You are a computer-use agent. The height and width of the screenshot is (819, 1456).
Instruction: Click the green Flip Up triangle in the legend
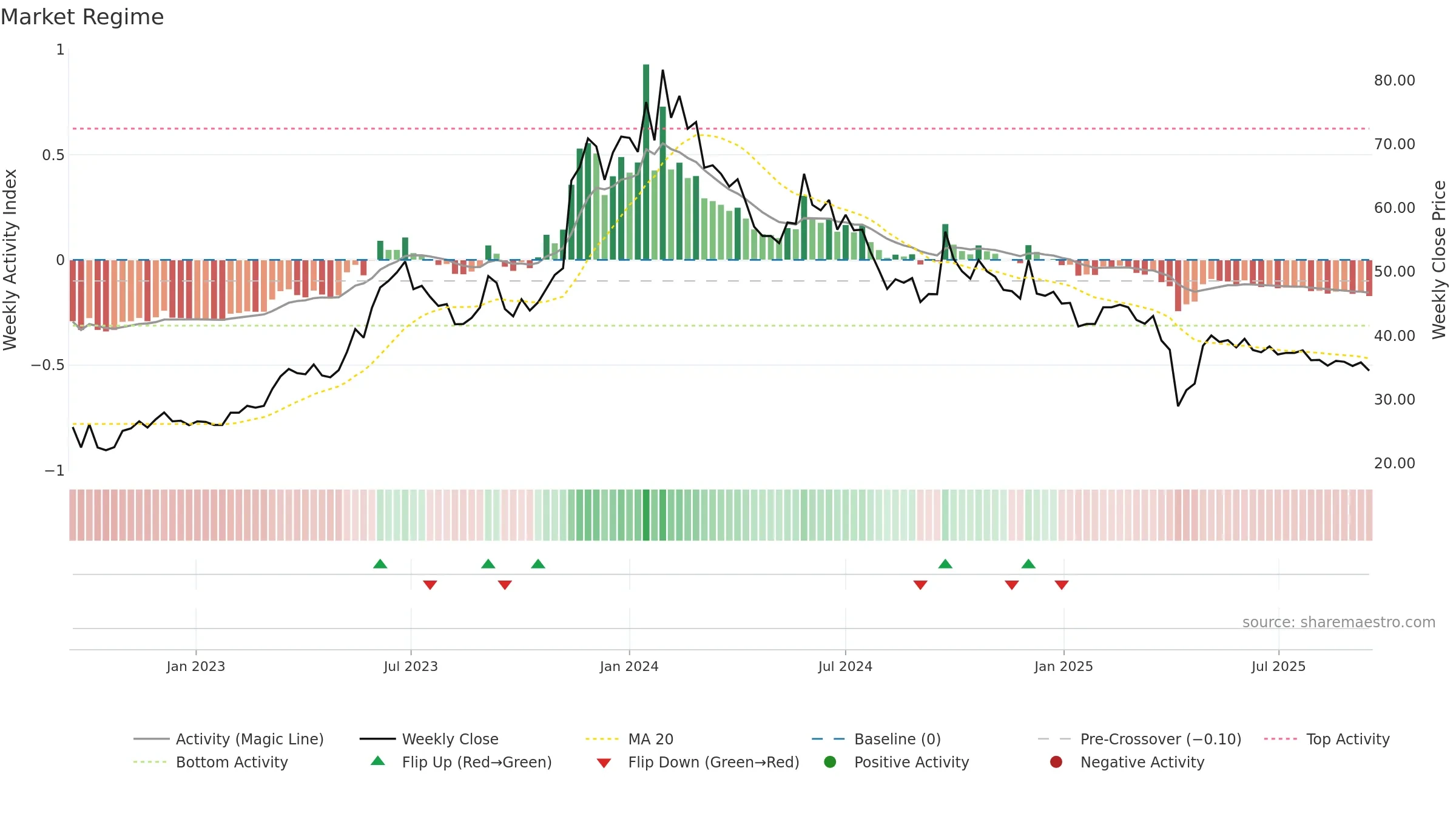(x=378, y=761)
